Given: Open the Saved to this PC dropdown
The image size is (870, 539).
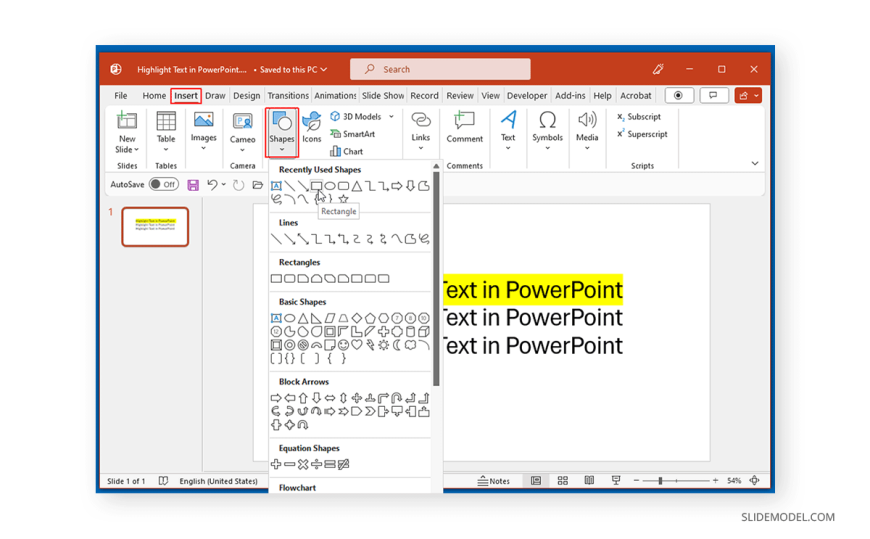Looking at the screenshot, I should [293, 69].
